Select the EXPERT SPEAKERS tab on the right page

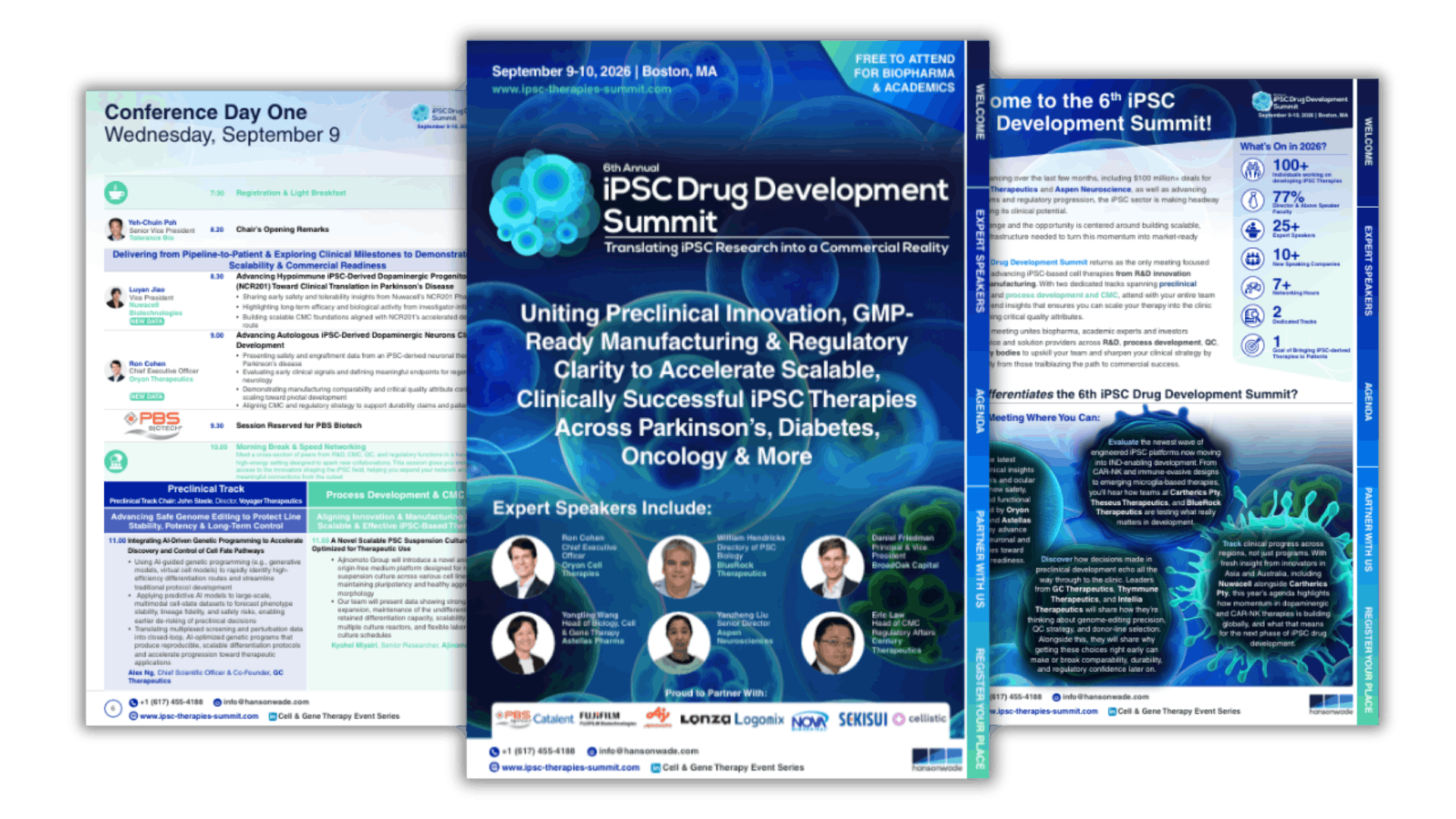1368,271
